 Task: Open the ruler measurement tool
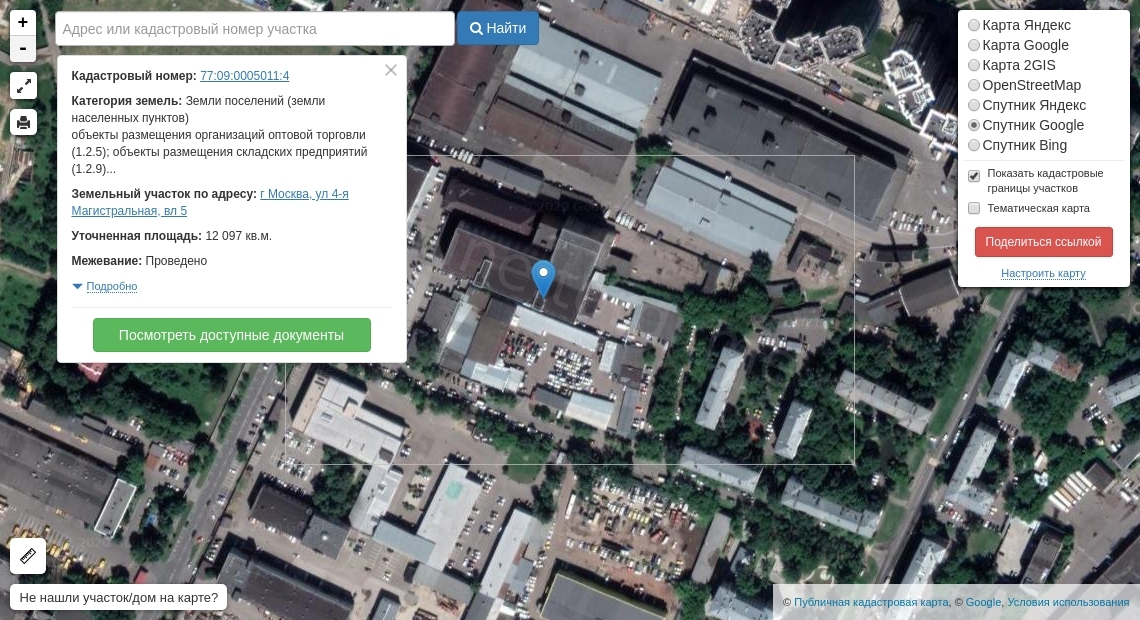coord(28,555)
